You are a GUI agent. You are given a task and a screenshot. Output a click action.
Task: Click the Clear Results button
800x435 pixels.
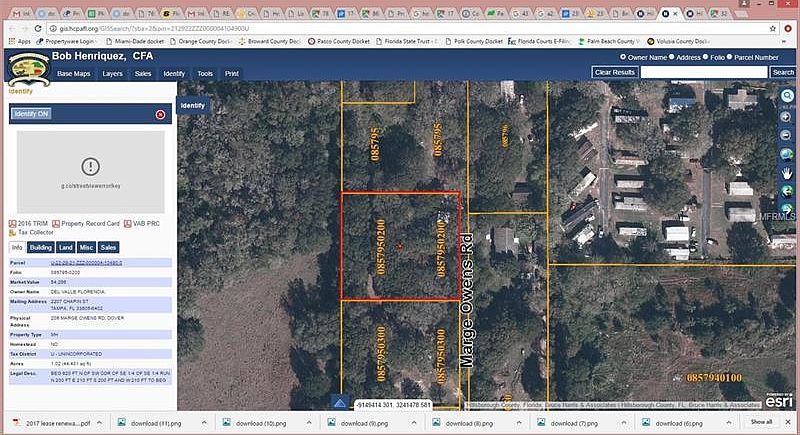point(614,73)
